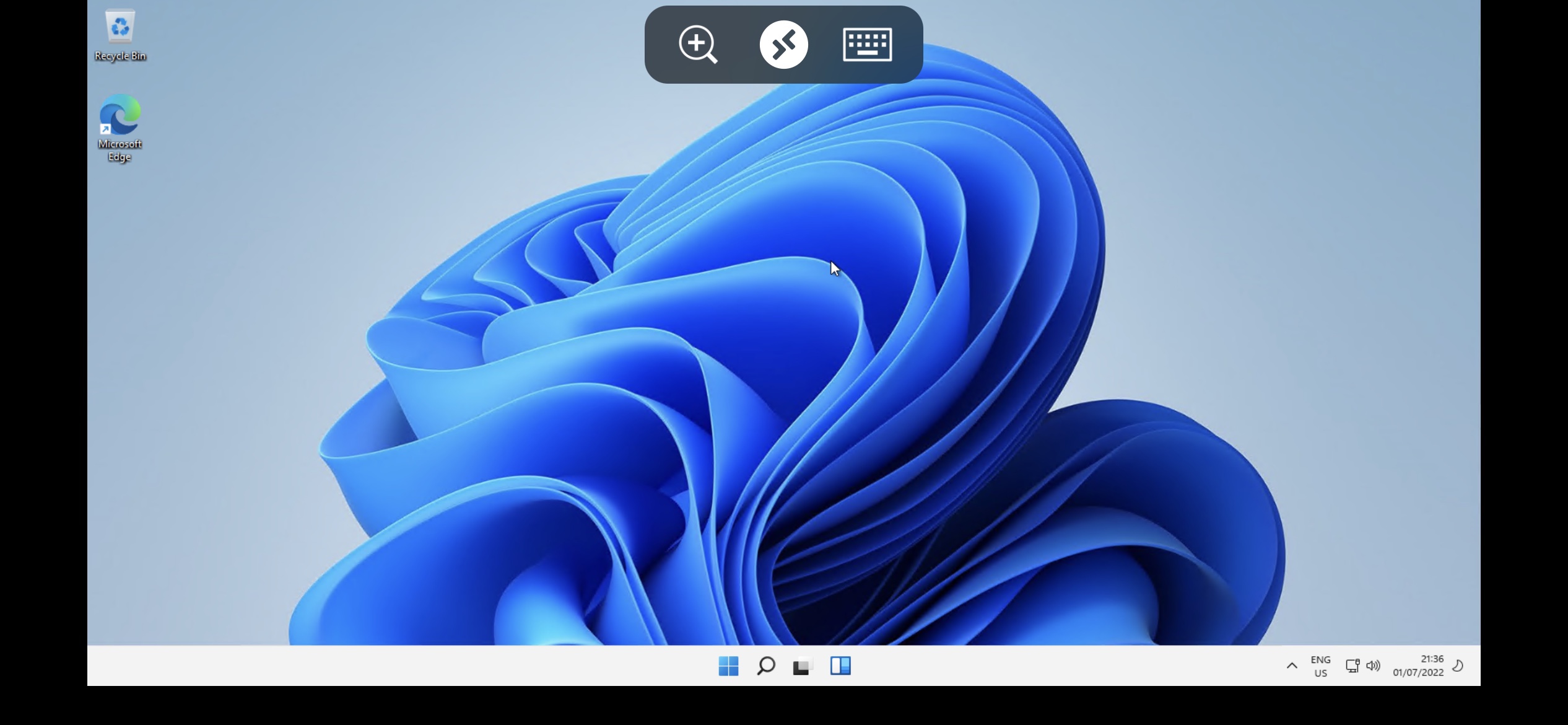Open Task View from the taskbar
1568x725 pixels.
pos(803,666)
